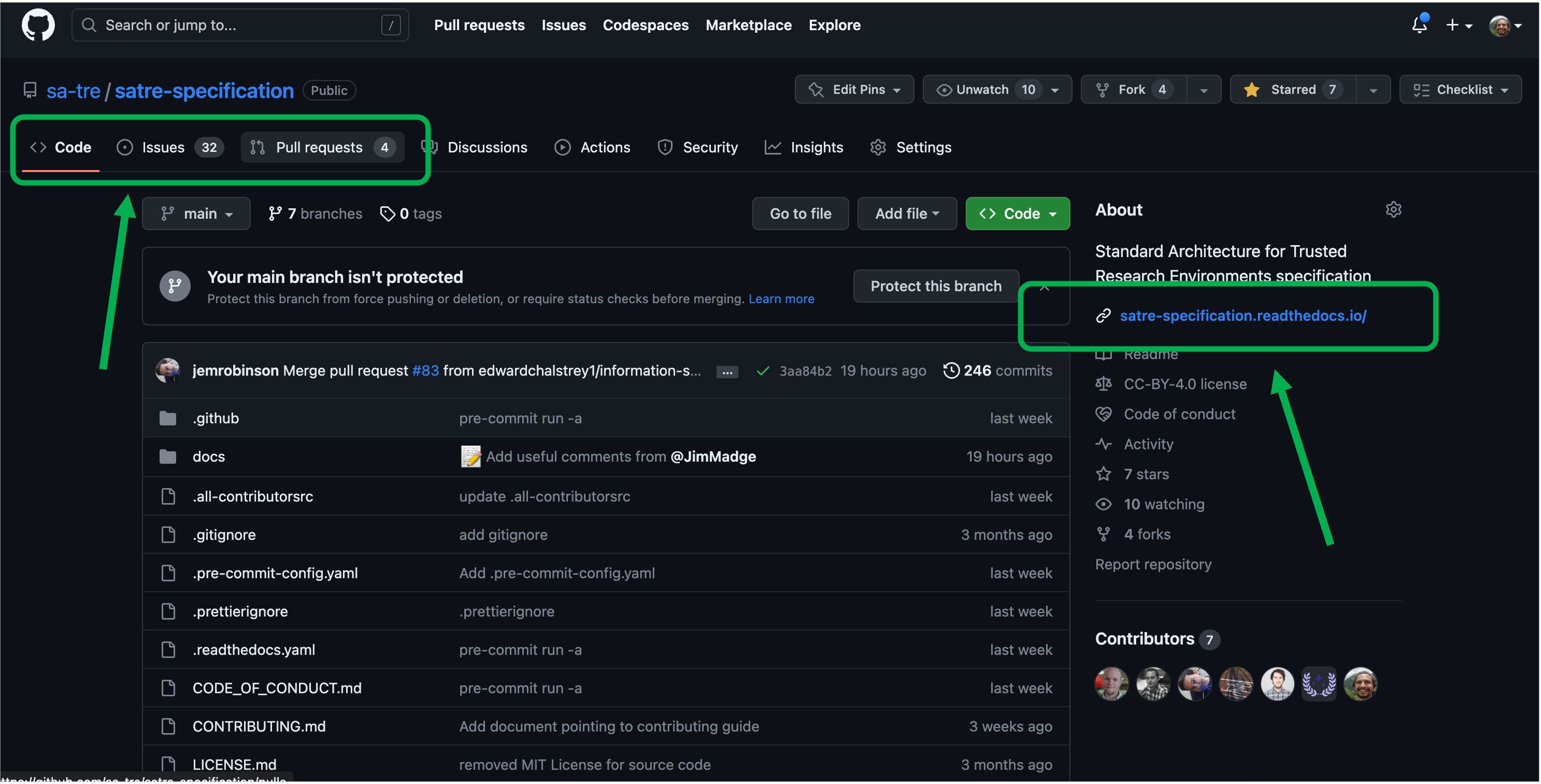1541x784 pixels.
Task: Open the Actions tab
Action: 592,147
